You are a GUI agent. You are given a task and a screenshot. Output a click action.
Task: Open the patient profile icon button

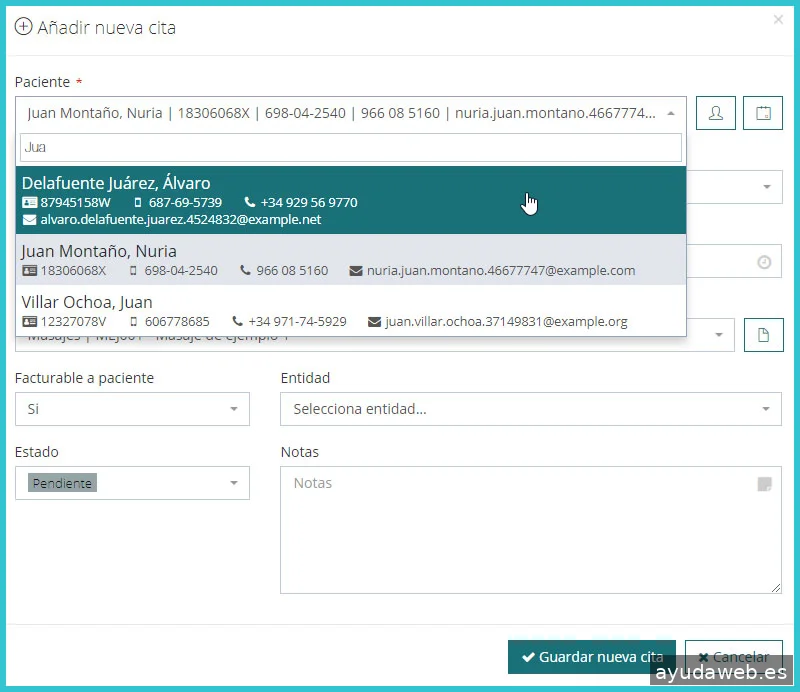pyautogui.click(x=715, y=113)
